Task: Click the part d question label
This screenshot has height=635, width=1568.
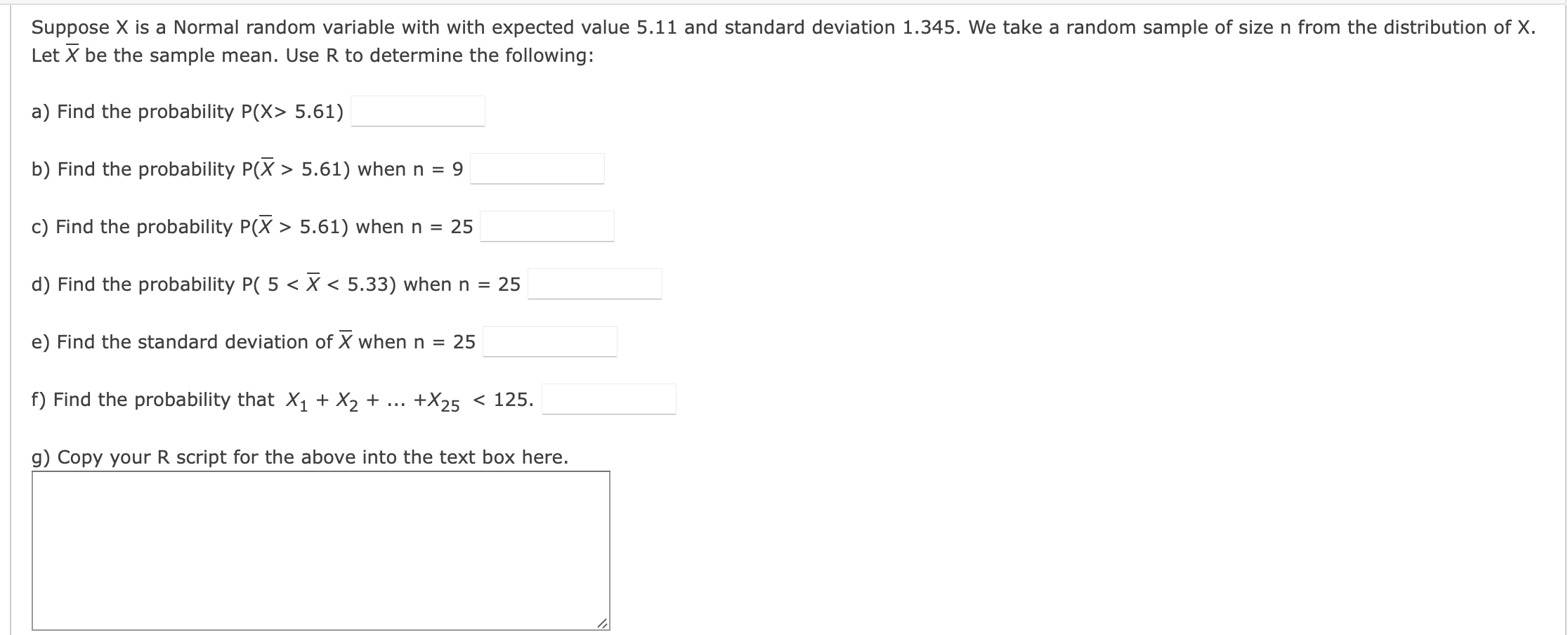Action: [x=274, y=284]
